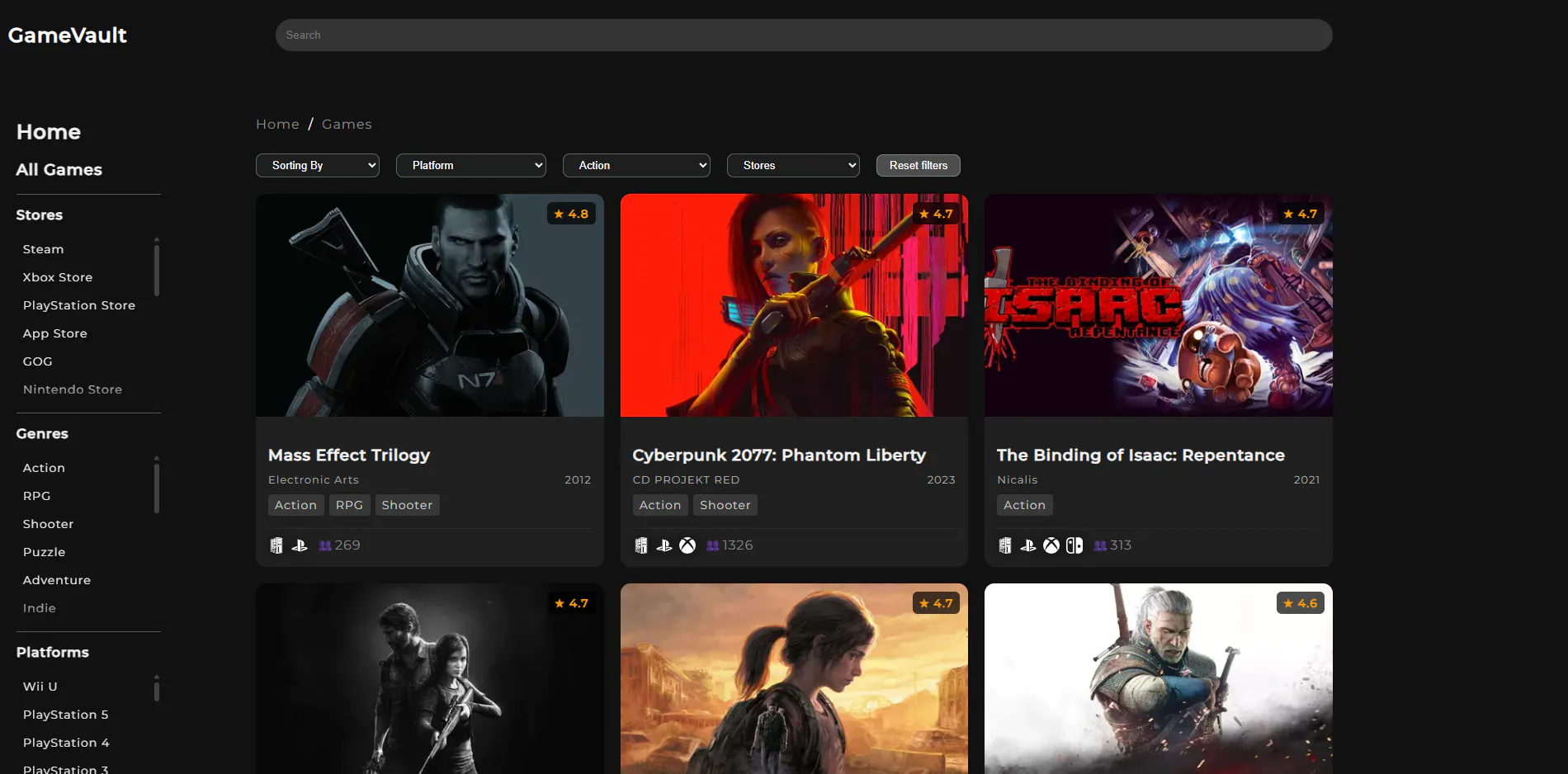
Task: Select Adventure genre in the sidebar
Action: point(57,580)
